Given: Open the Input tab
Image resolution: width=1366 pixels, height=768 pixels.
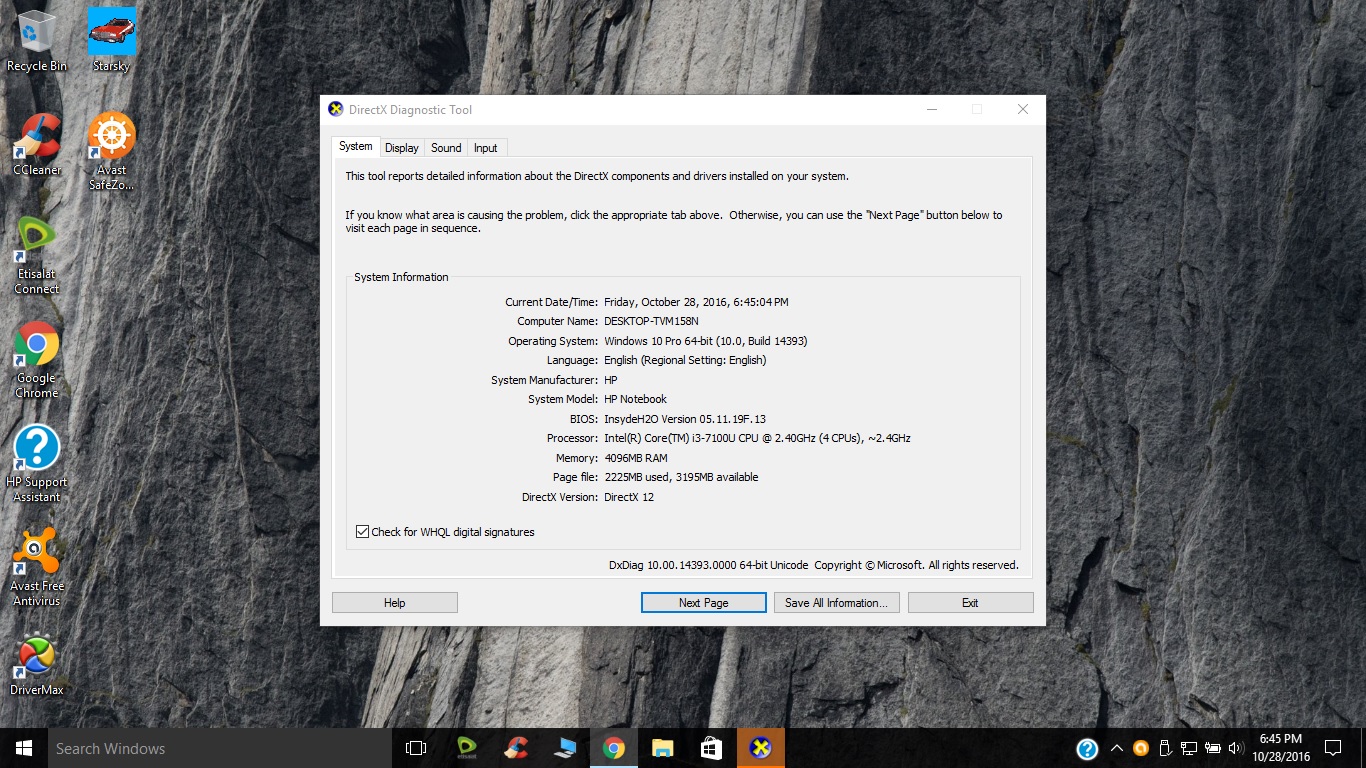Looking at the screenshot, I should [x=486, y=148].
